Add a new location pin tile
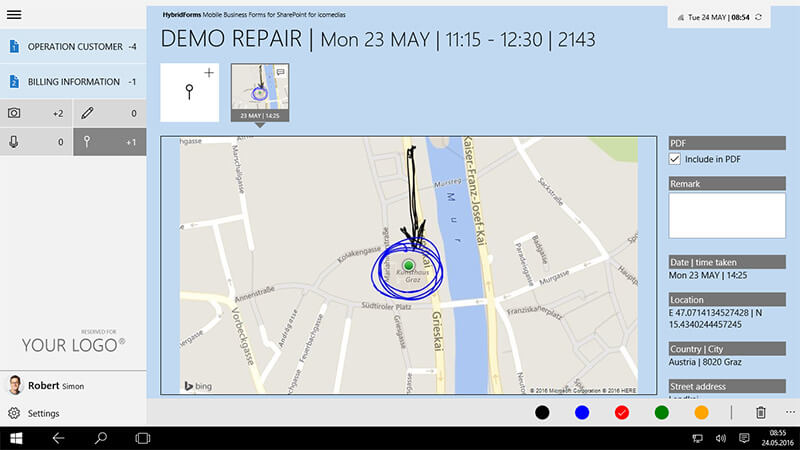The height and width of the screenshot is (450, 800). tap(189, 92)
